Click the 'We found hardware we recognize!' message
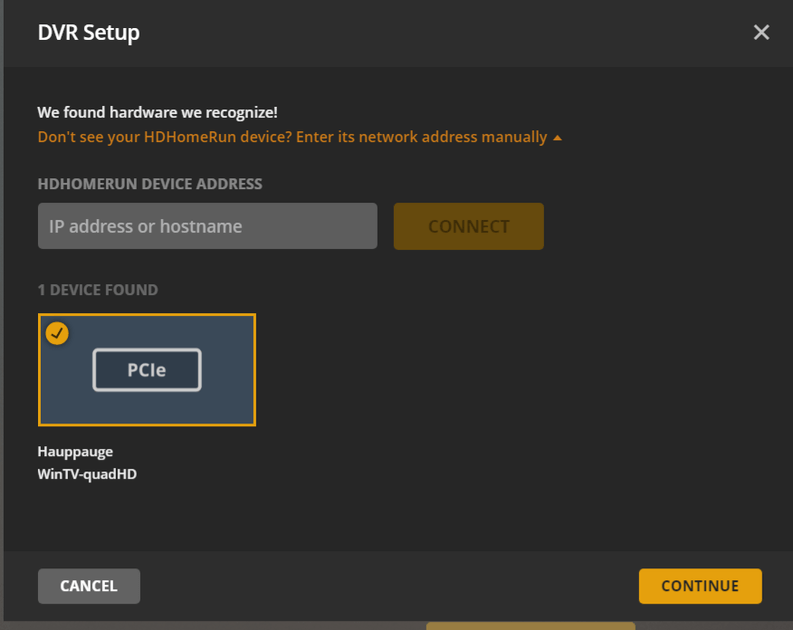The height and width of the screenshot is (630, 793). 157,112
